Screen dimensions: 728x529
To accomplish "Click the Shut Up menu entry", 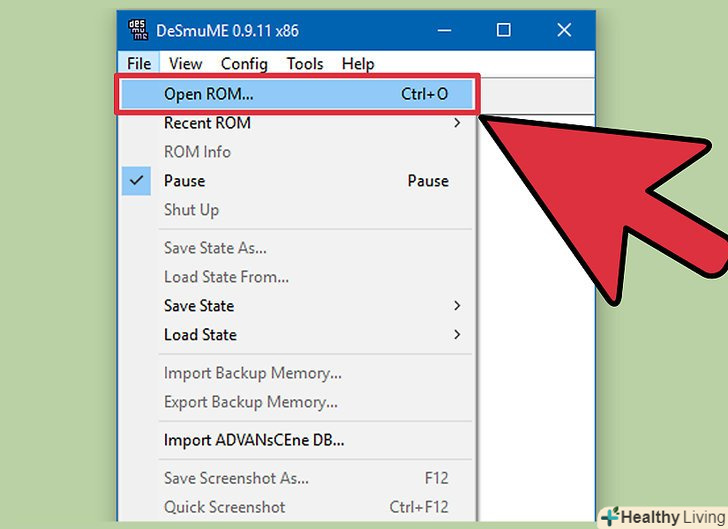I will [x=297, y=209].
